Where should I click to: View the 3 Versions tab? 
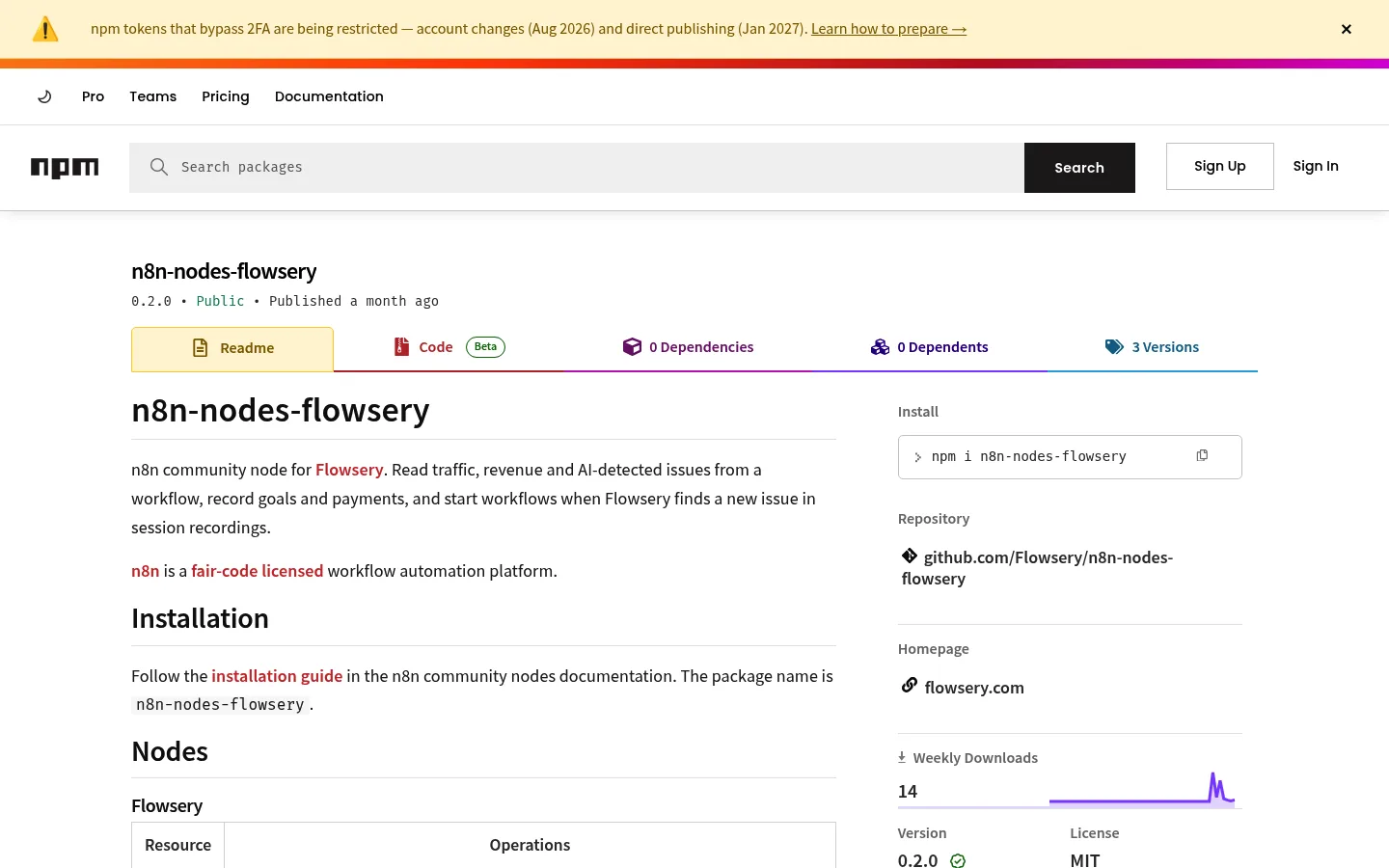coord(1153,348)
